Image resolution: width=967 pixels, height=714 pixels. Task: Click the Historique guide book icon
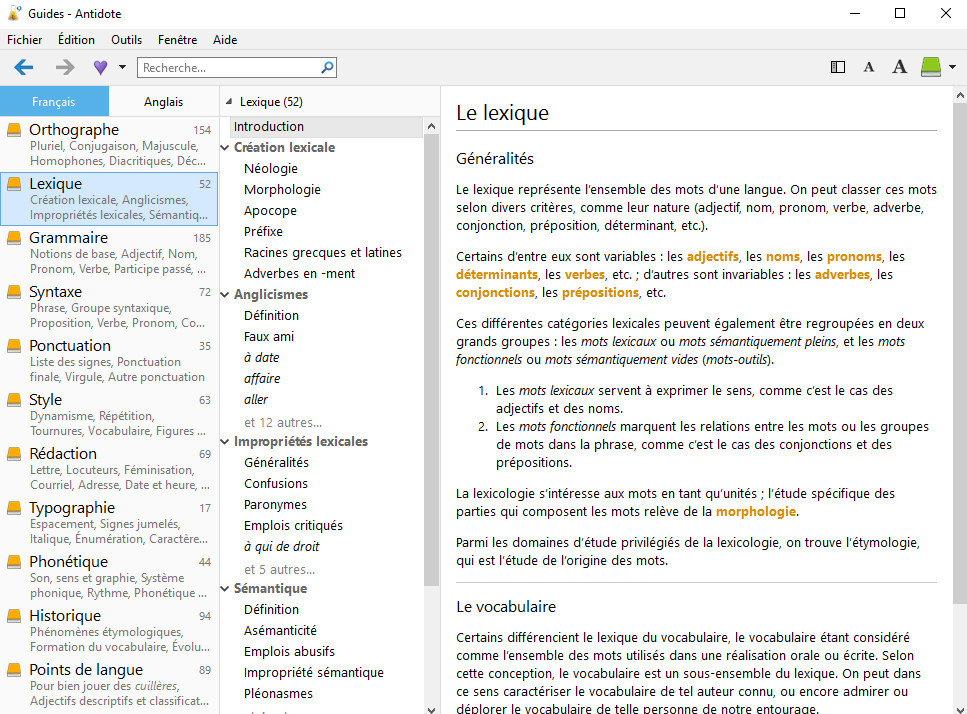(x=14, y=615)
